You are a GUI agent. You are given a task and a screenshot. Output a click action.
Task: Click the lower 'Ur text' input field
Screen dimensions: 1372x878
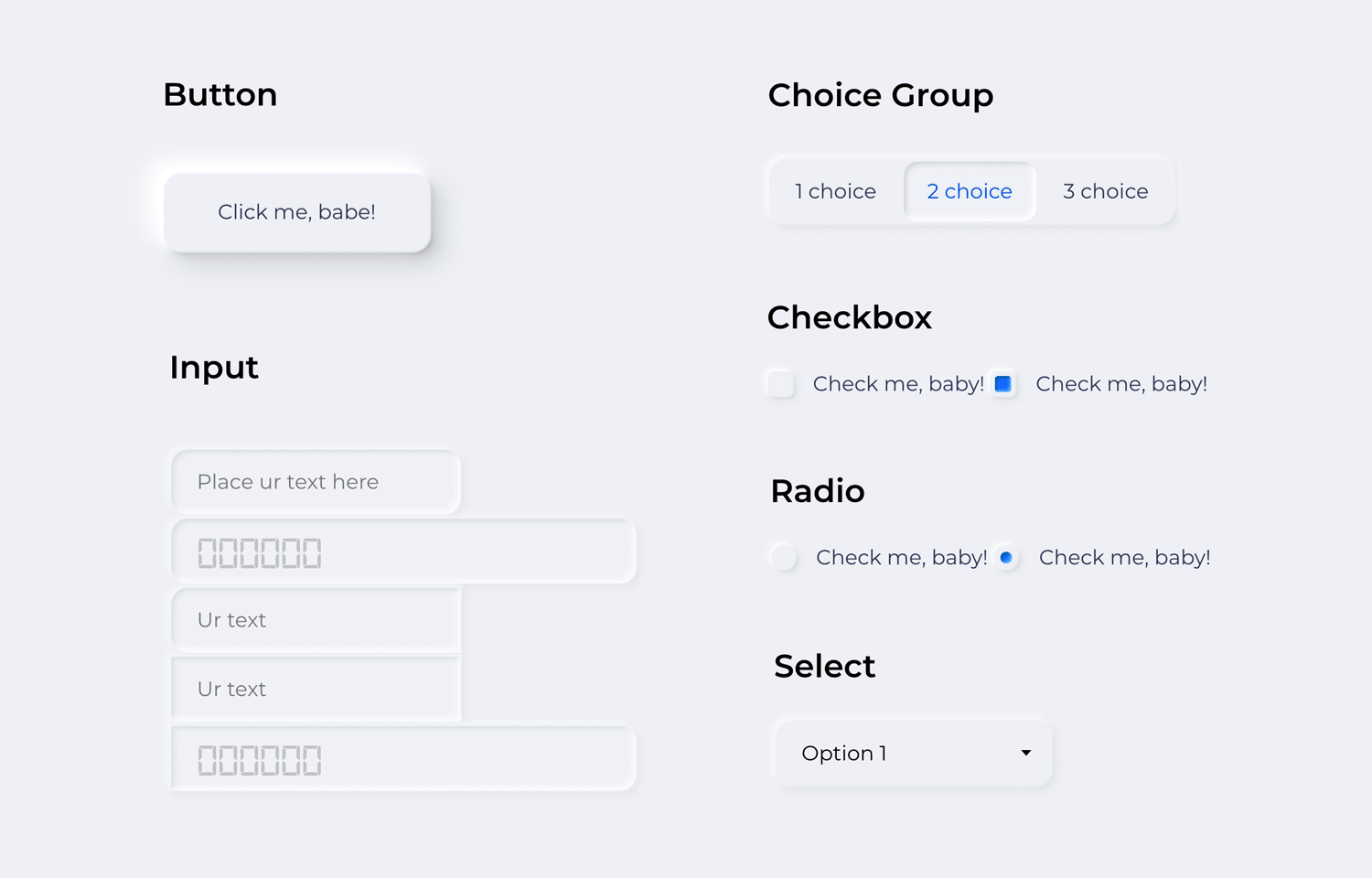(x=316, y=690)
